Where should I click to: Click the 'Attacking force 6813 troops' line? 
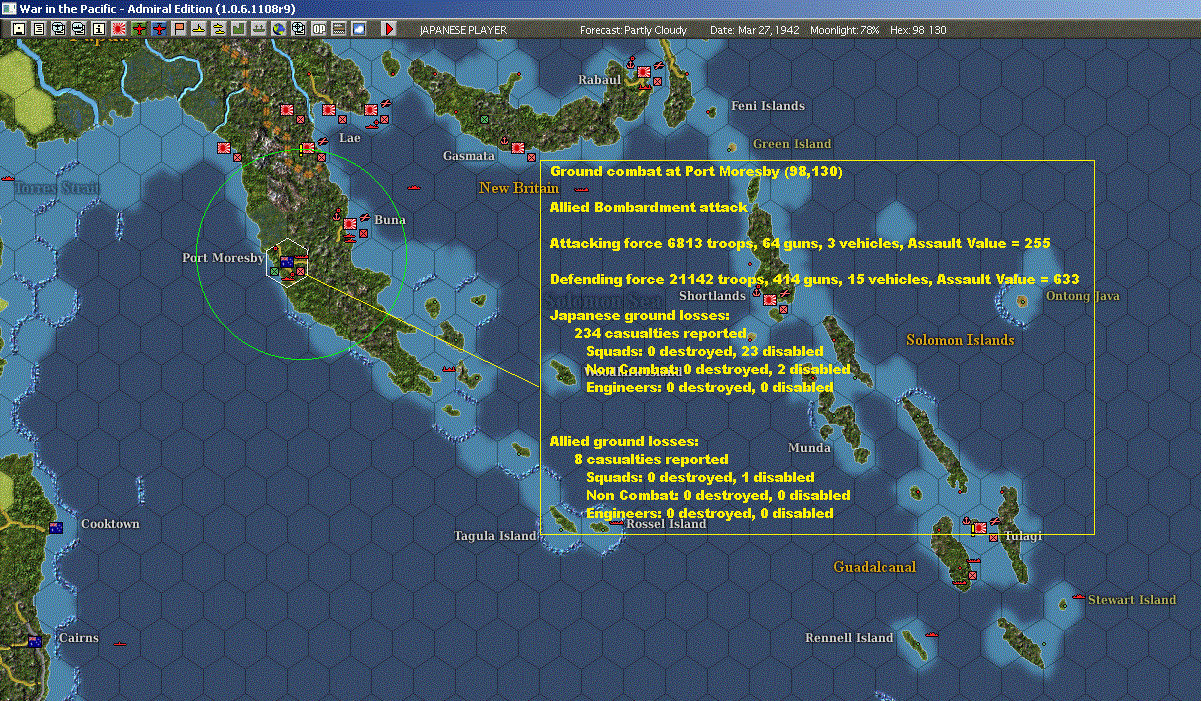800,243
